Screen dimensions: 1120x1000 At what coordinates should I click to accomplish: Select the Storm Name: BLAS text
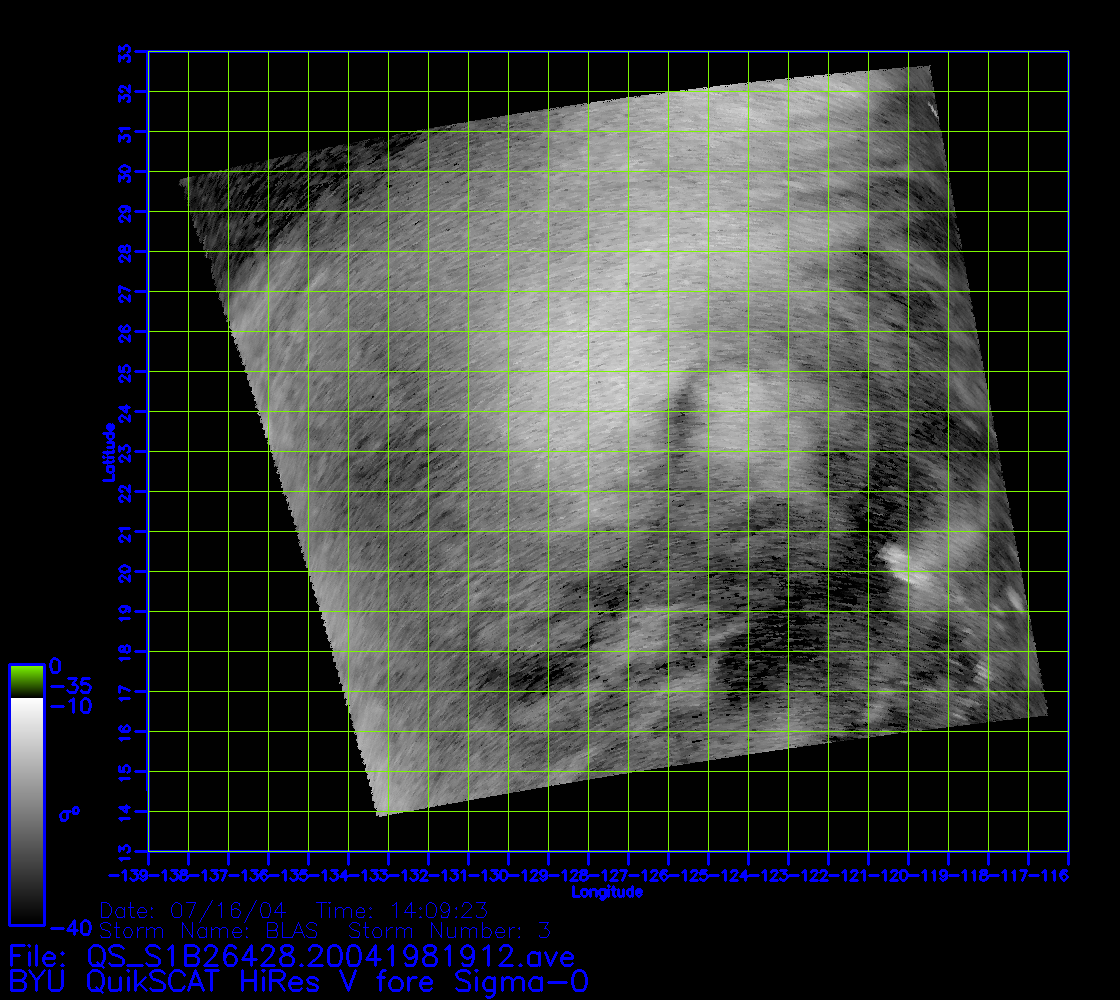(x=209, y=931)
